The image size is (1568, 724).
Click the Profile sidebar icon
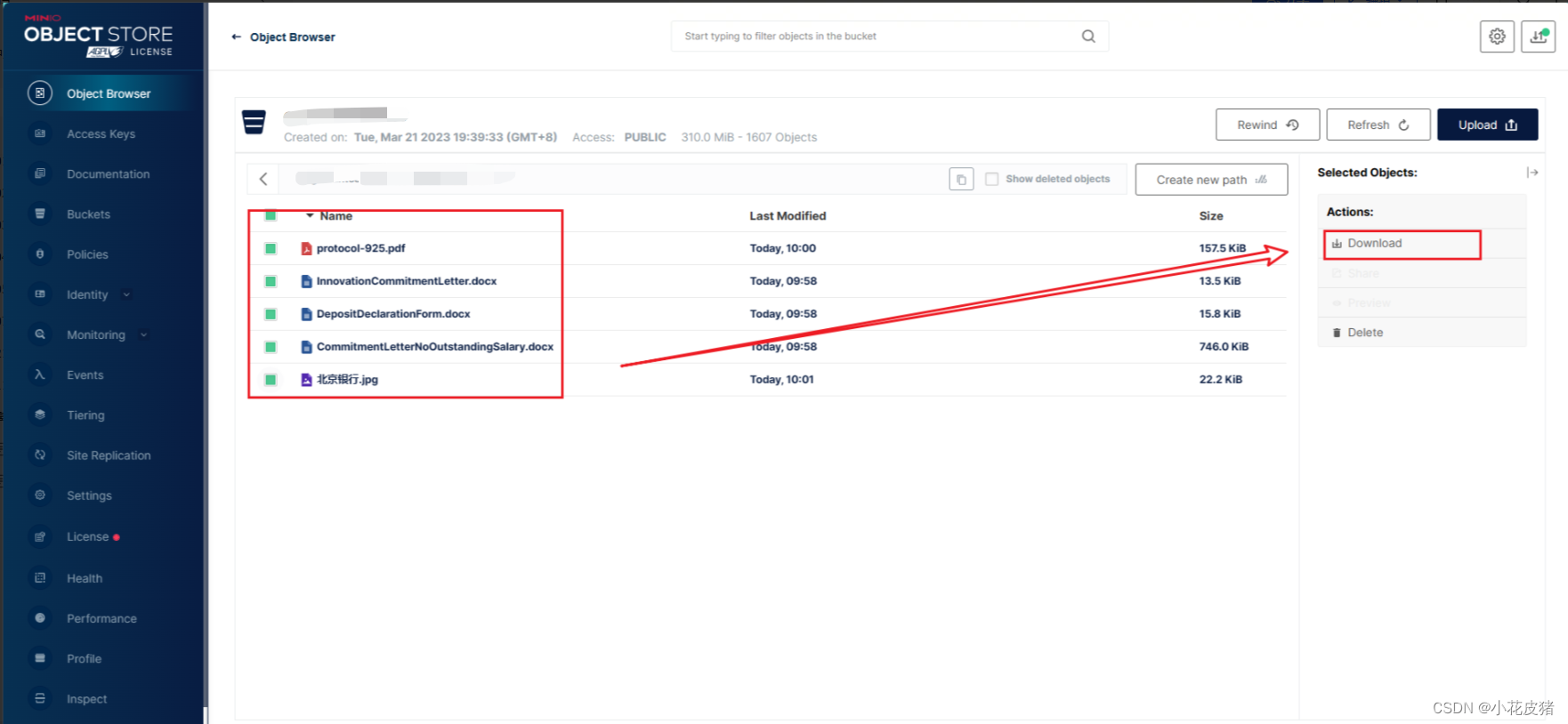tap(40, 658)
